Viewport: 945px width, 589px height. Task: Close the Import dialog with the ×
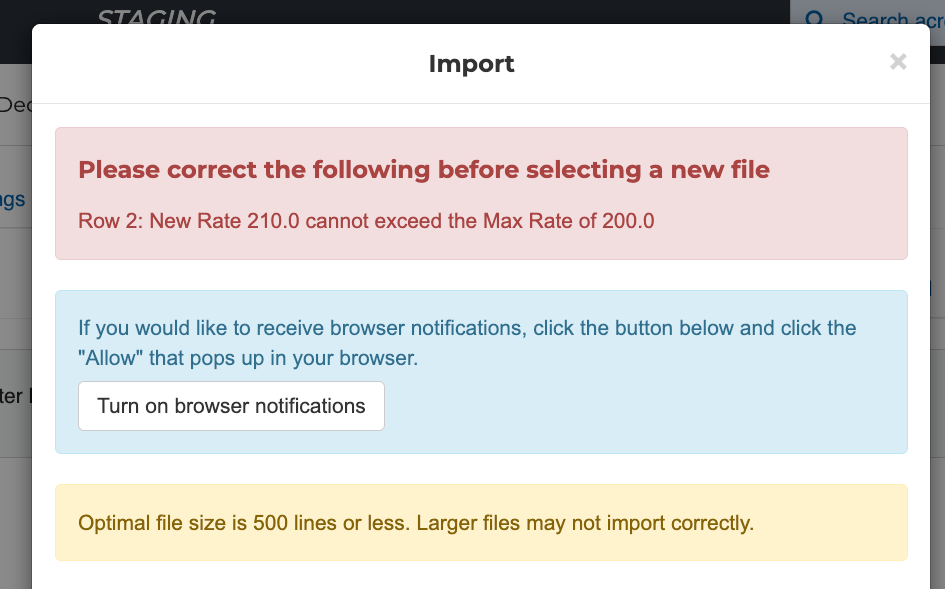click(898, 62)
